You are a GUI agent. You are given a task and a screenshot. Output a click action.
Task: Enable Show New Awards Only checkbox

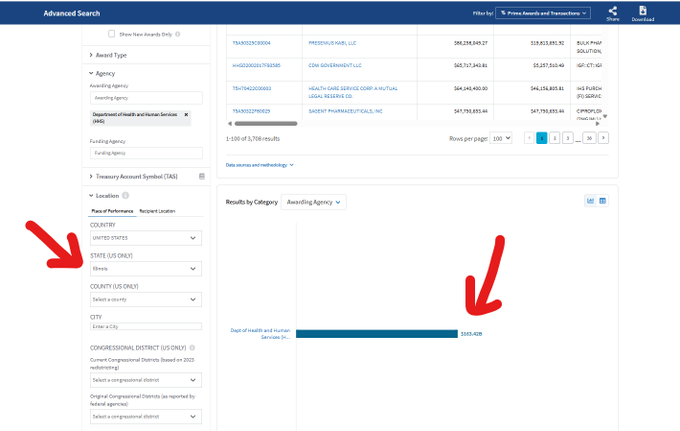(111, 34)
